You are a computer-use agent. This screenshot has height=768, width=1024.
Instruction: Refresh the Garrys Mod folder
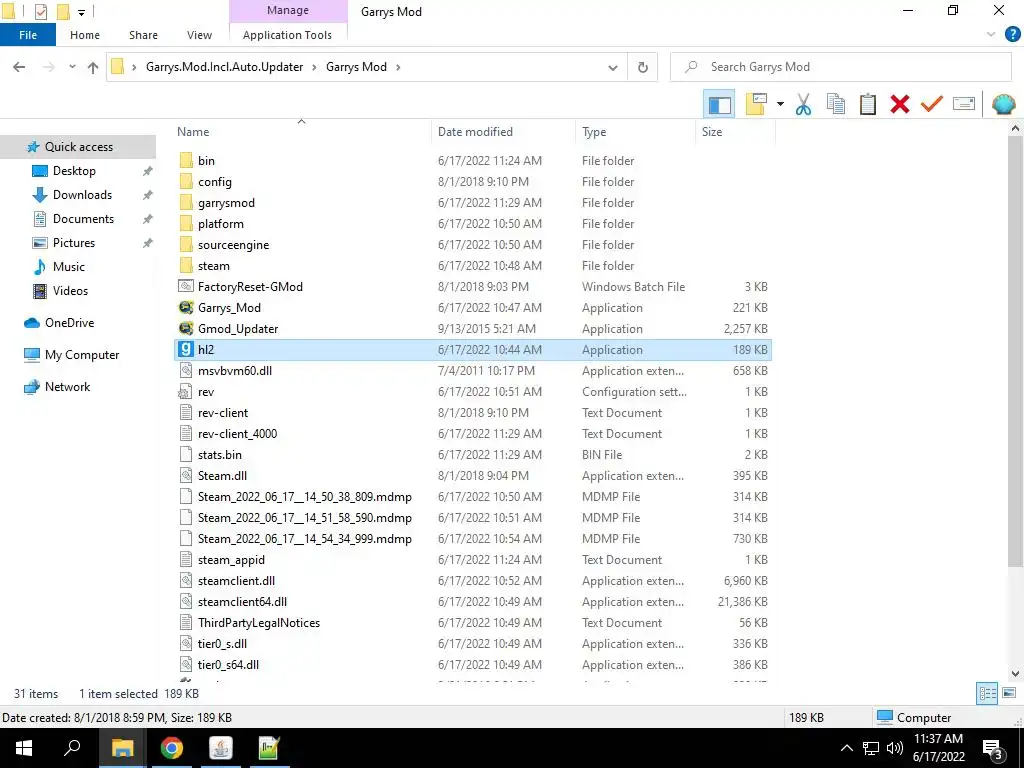(643, 67)
